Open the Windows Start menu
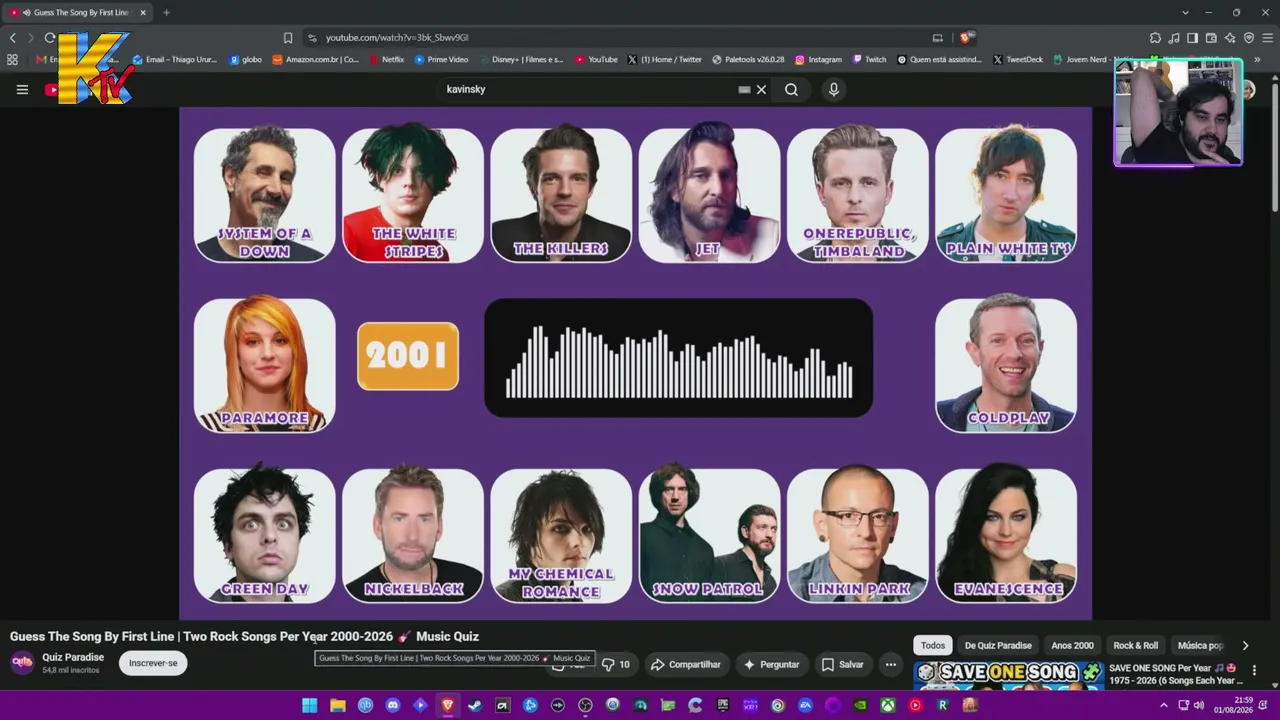1280x720 pixels. (310, 705)
